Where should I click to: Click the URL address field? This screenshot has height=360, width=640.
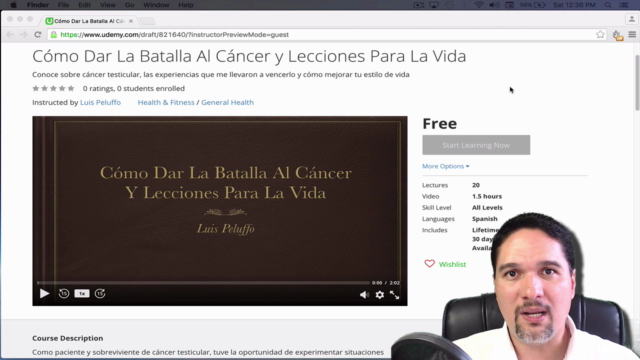click(x=327, y=35)
